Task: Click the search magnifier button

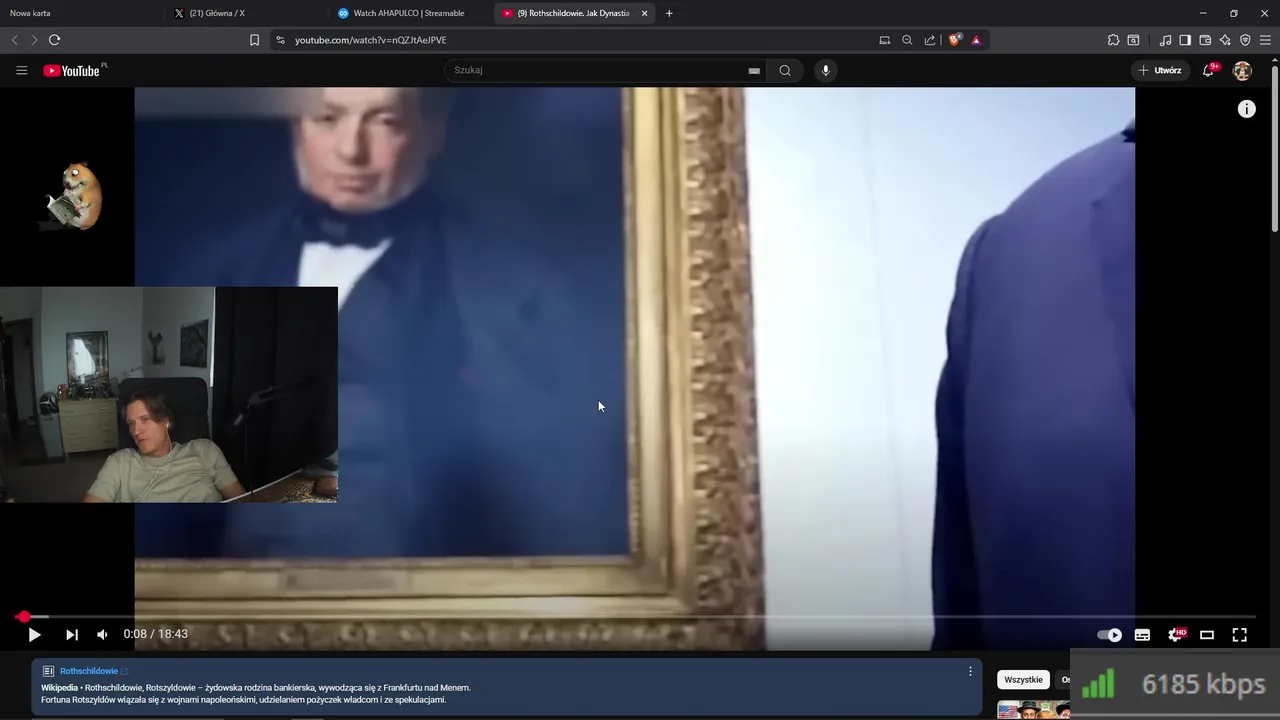Action: tap(785, 70)
